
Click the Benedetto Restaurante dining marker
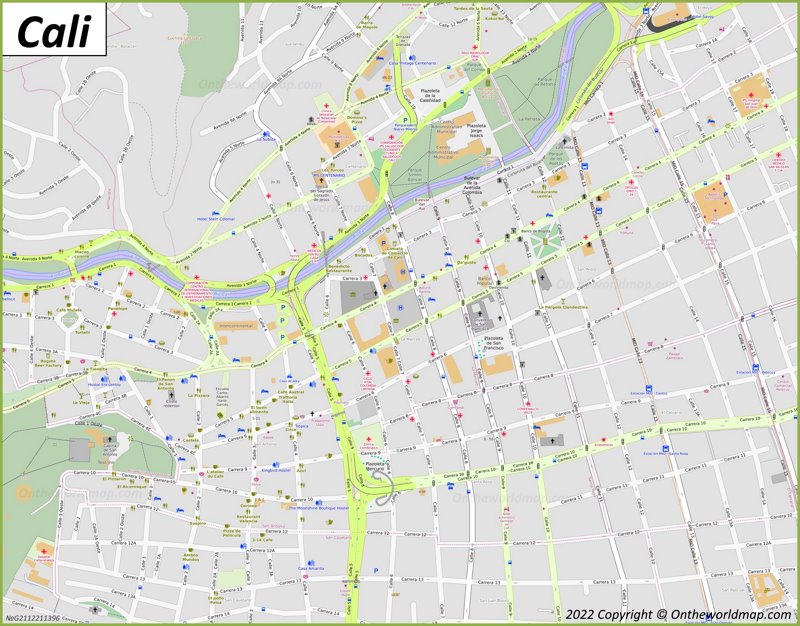(339, 262)
